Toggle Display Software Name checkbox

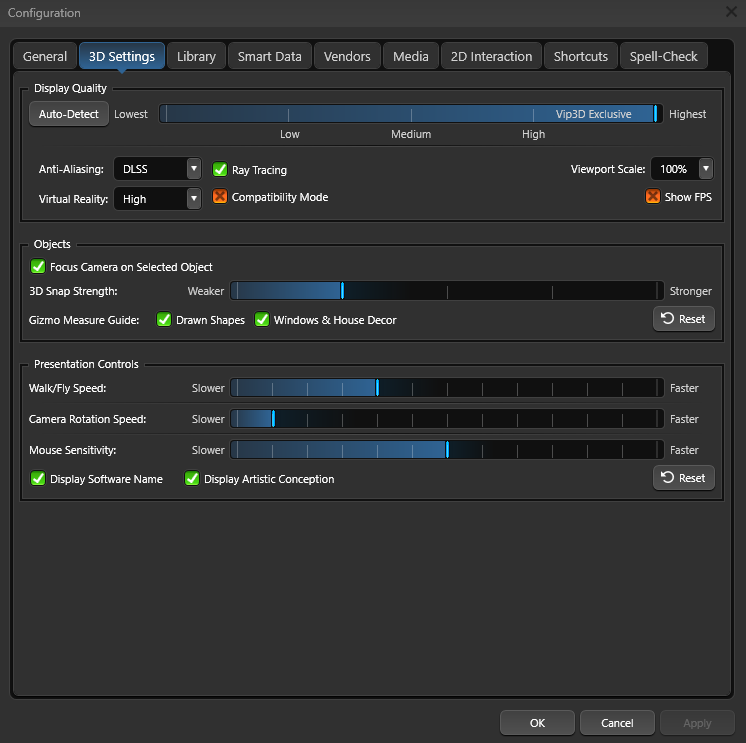click(x=38, y=479)
